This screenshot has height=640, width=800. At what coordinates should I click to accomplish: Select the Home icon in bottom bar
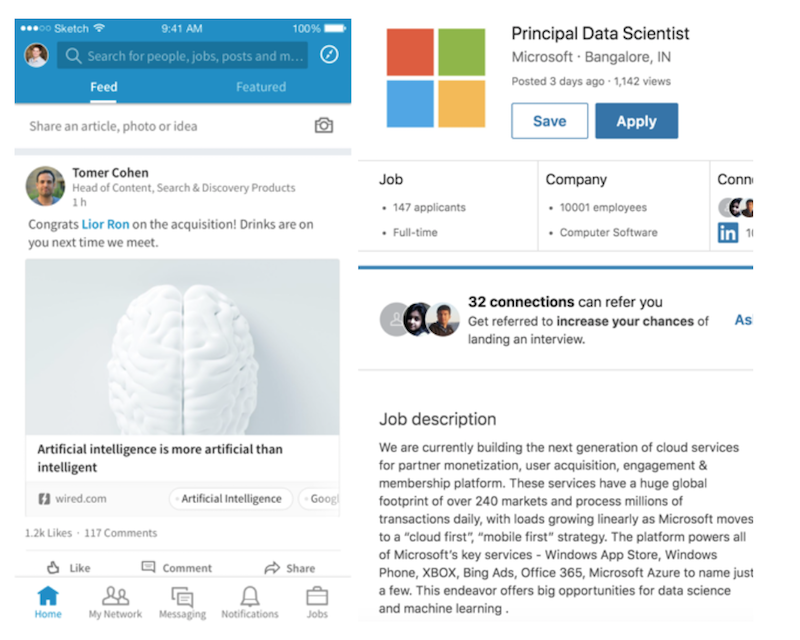(x=48, y=602)
